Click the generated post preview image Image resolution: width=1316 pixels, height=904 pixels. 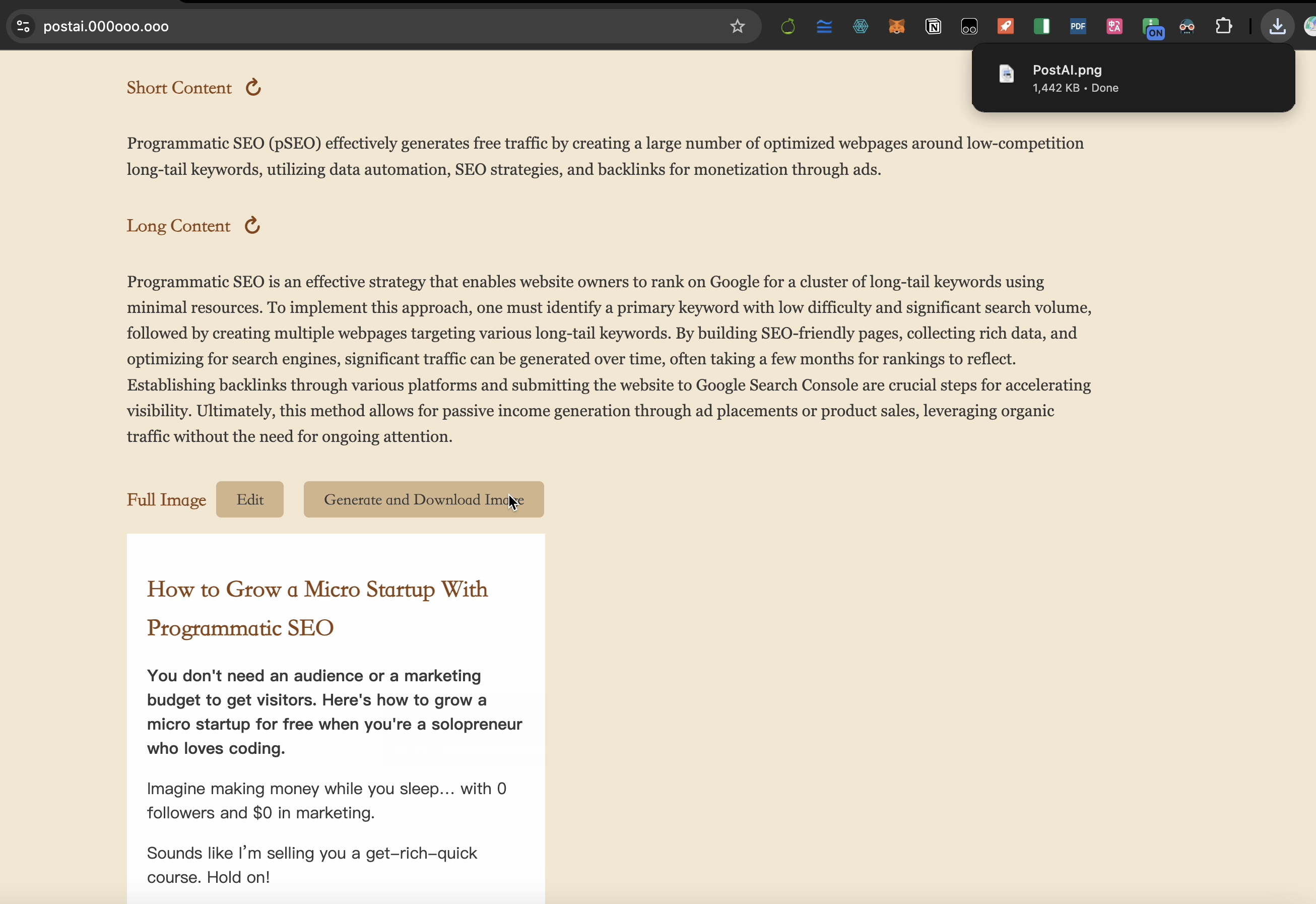(x=336, y=719)
